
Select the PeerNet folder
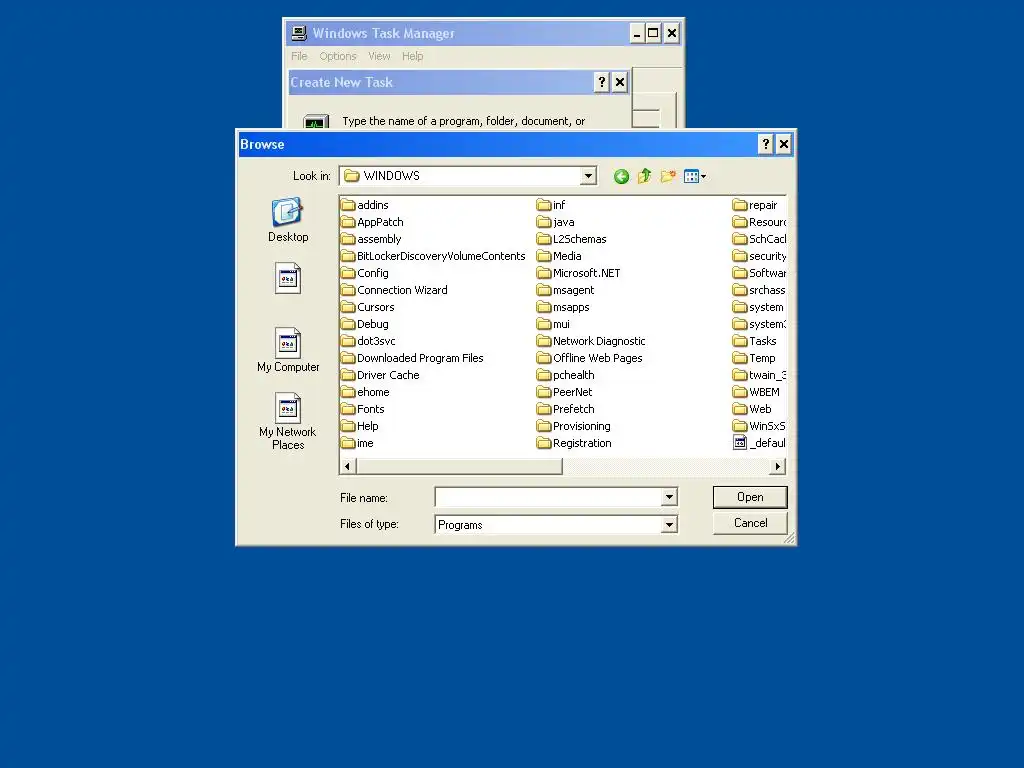564,392
